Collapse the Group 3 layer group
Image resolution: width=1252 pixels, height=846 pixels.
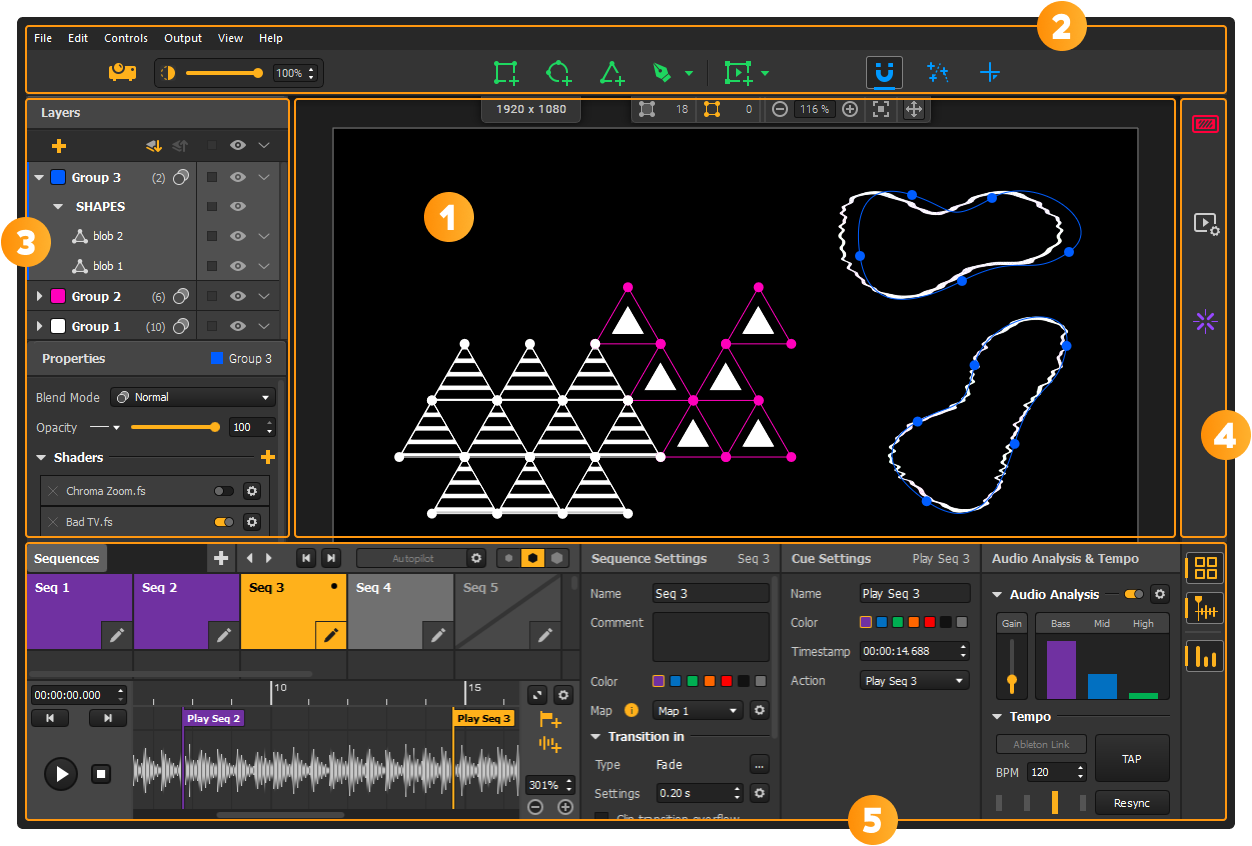(x=39, y=176)
